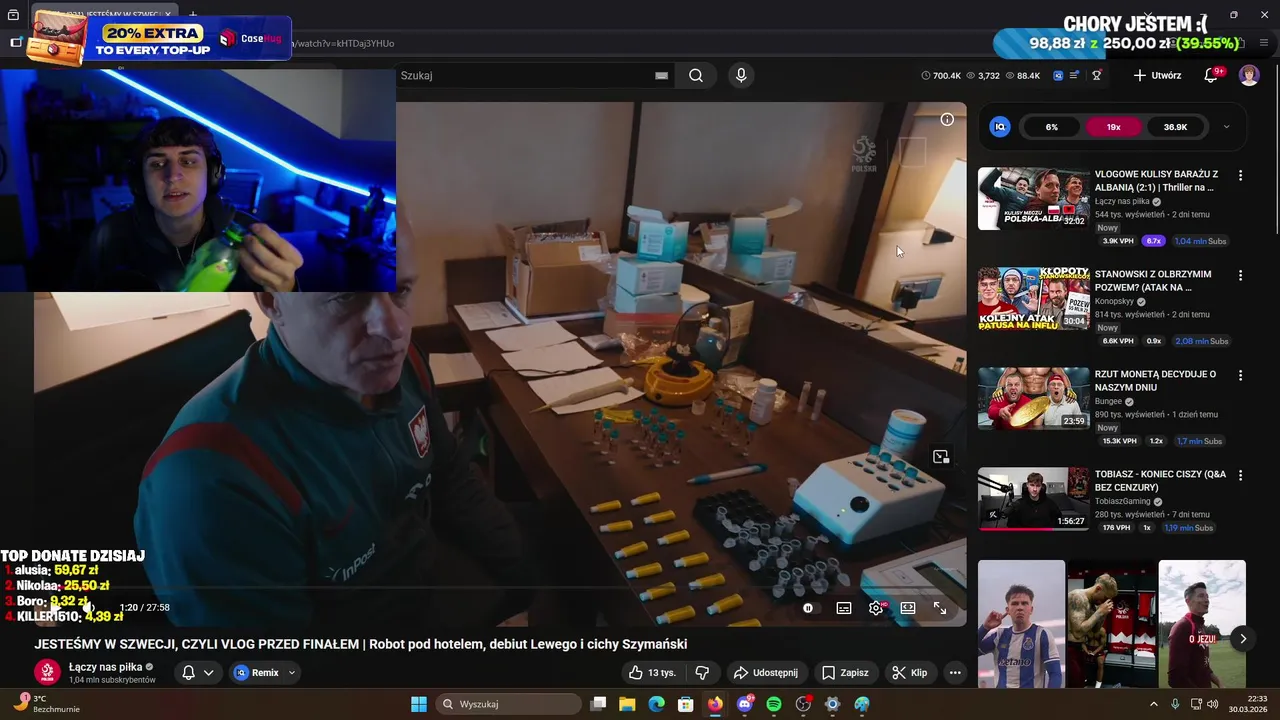Open options for TOBIASZ - KONIEC CISZY video
Screen dimensions: 1280x720
pyautogui.click(x=1240, y=475)
